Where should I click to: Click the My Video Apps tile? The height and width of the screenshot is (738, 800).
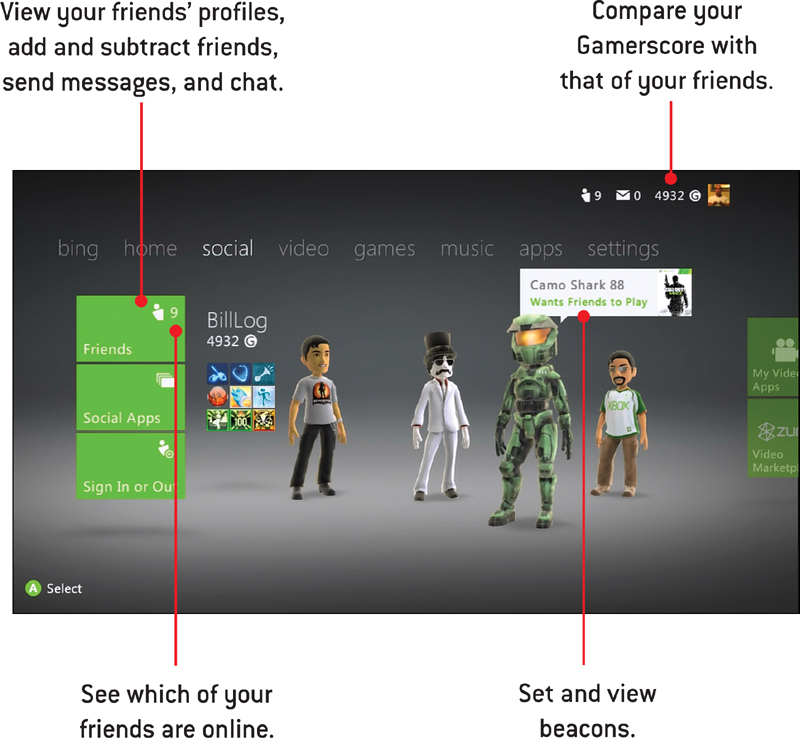click(x=773, y=357)
